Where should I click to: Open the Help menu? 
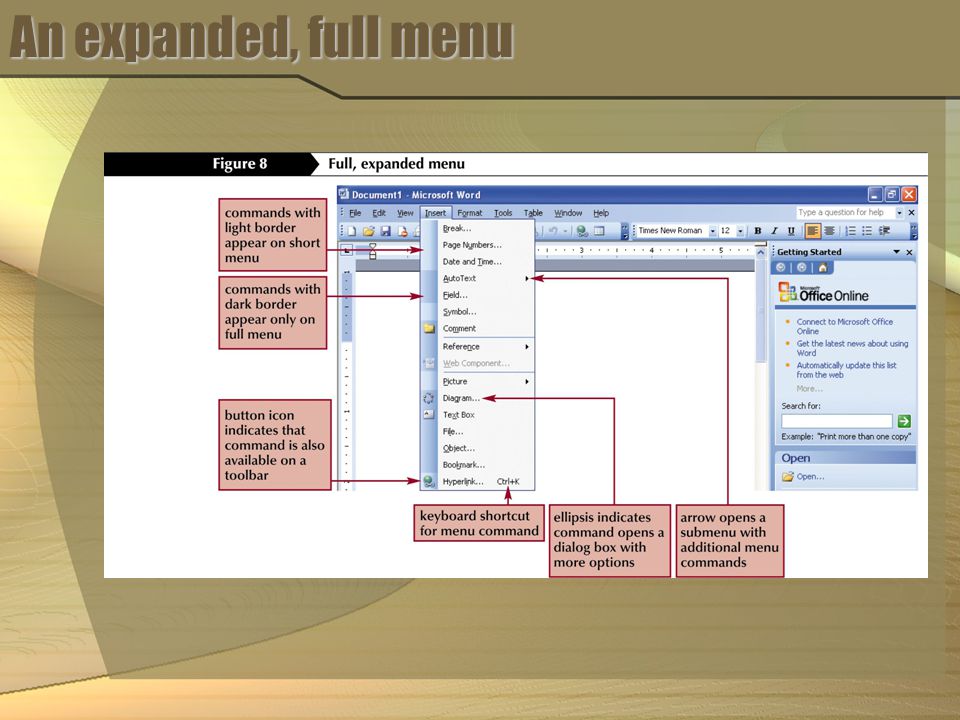click(x=601, y=213)
